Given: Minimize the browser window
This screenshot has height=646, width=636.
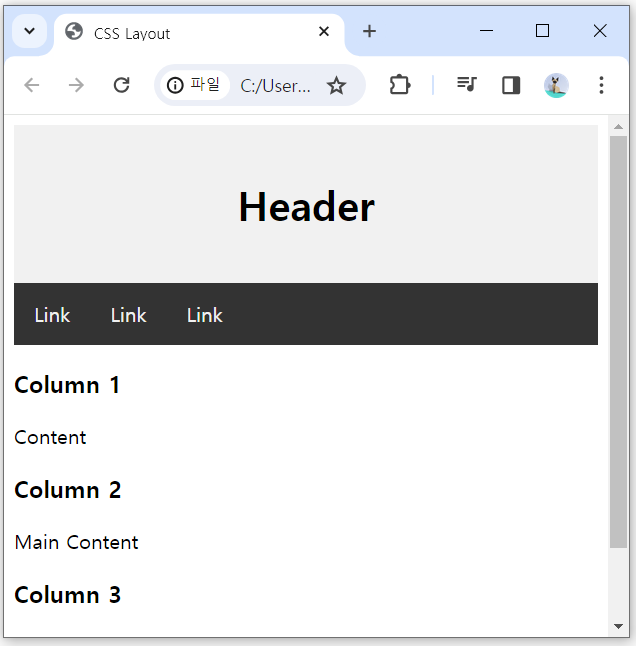Looking at the screenshot, I should click(x=486, y=31).
